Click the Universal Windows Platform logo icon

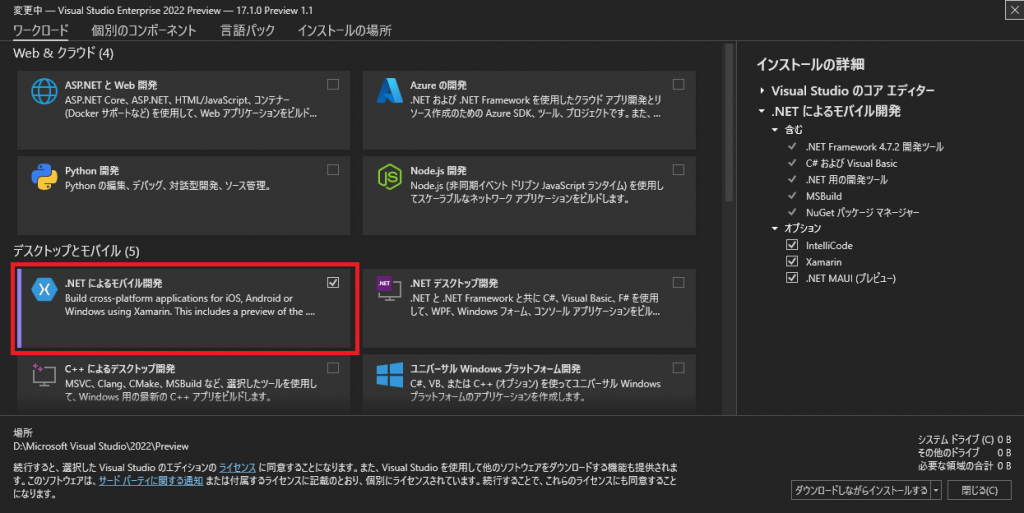click(390, 375)
